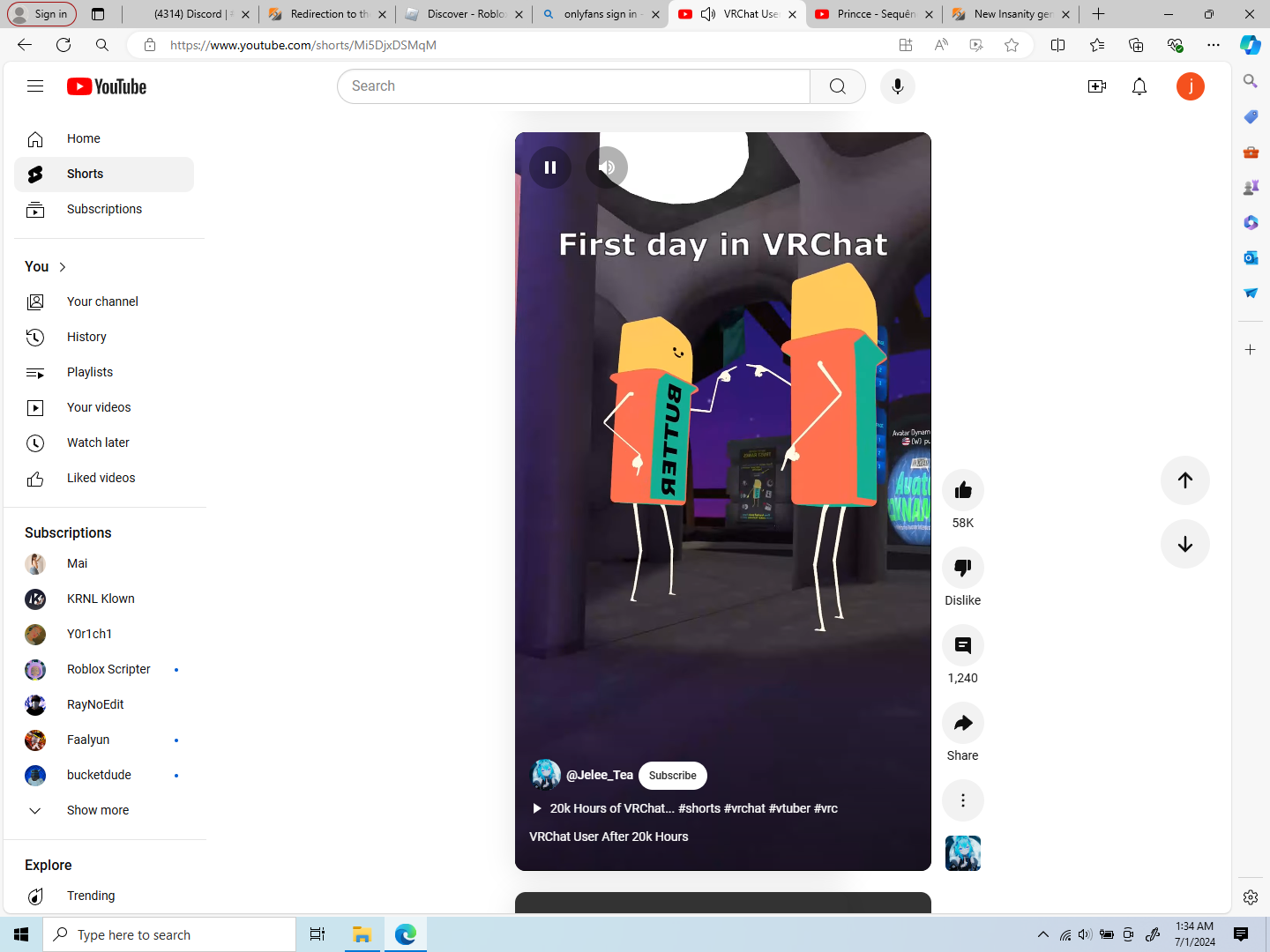Open the Windows Start menu

click(x=21, y=934)
